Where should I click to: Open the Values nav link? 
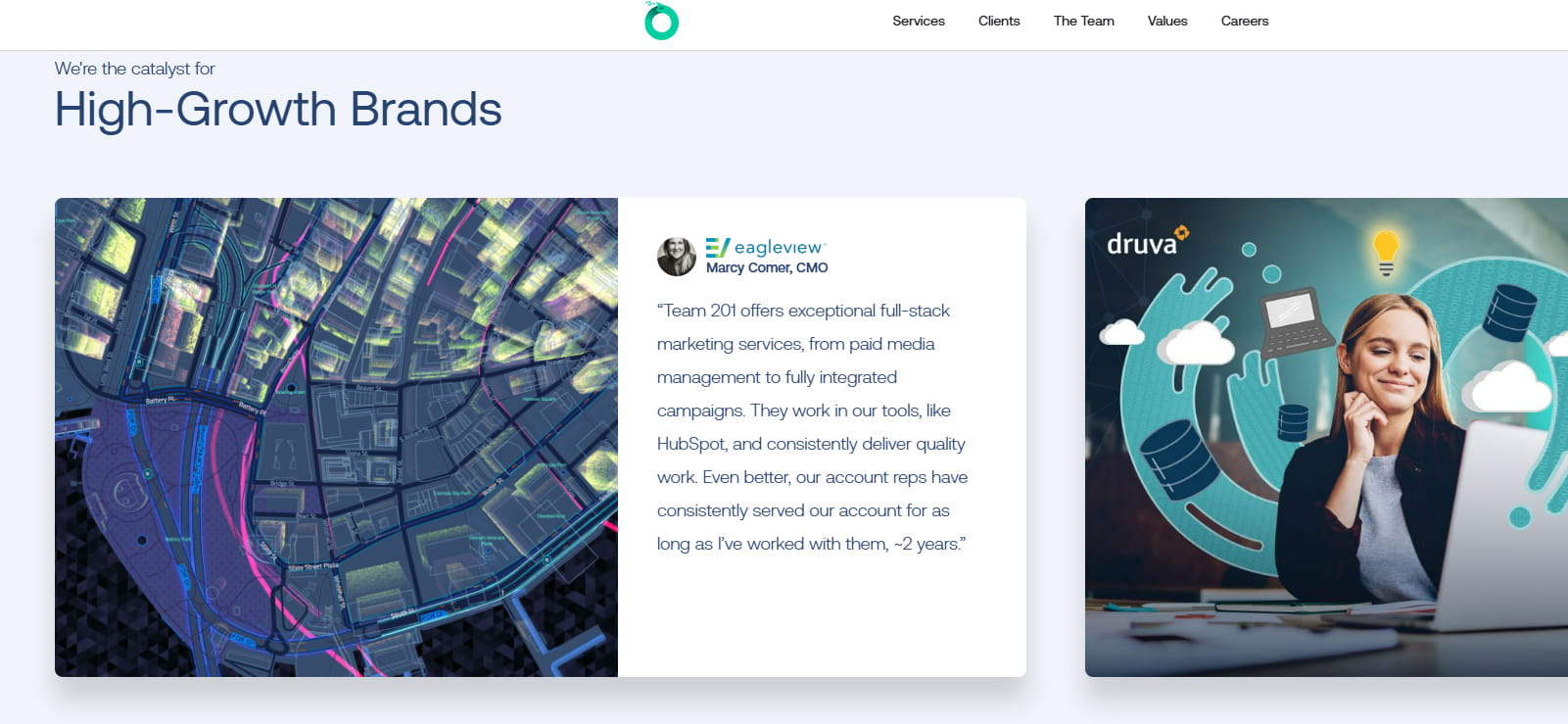coord(1166,21)
